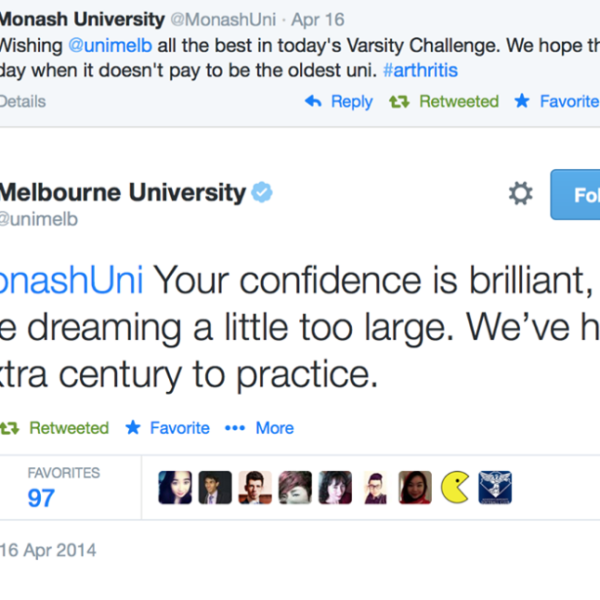This screenshot has width=600, height=600.
Task: Click the Pac-Man avatar thumbnail
Action: pyautogui.click(x=455, y=487)
